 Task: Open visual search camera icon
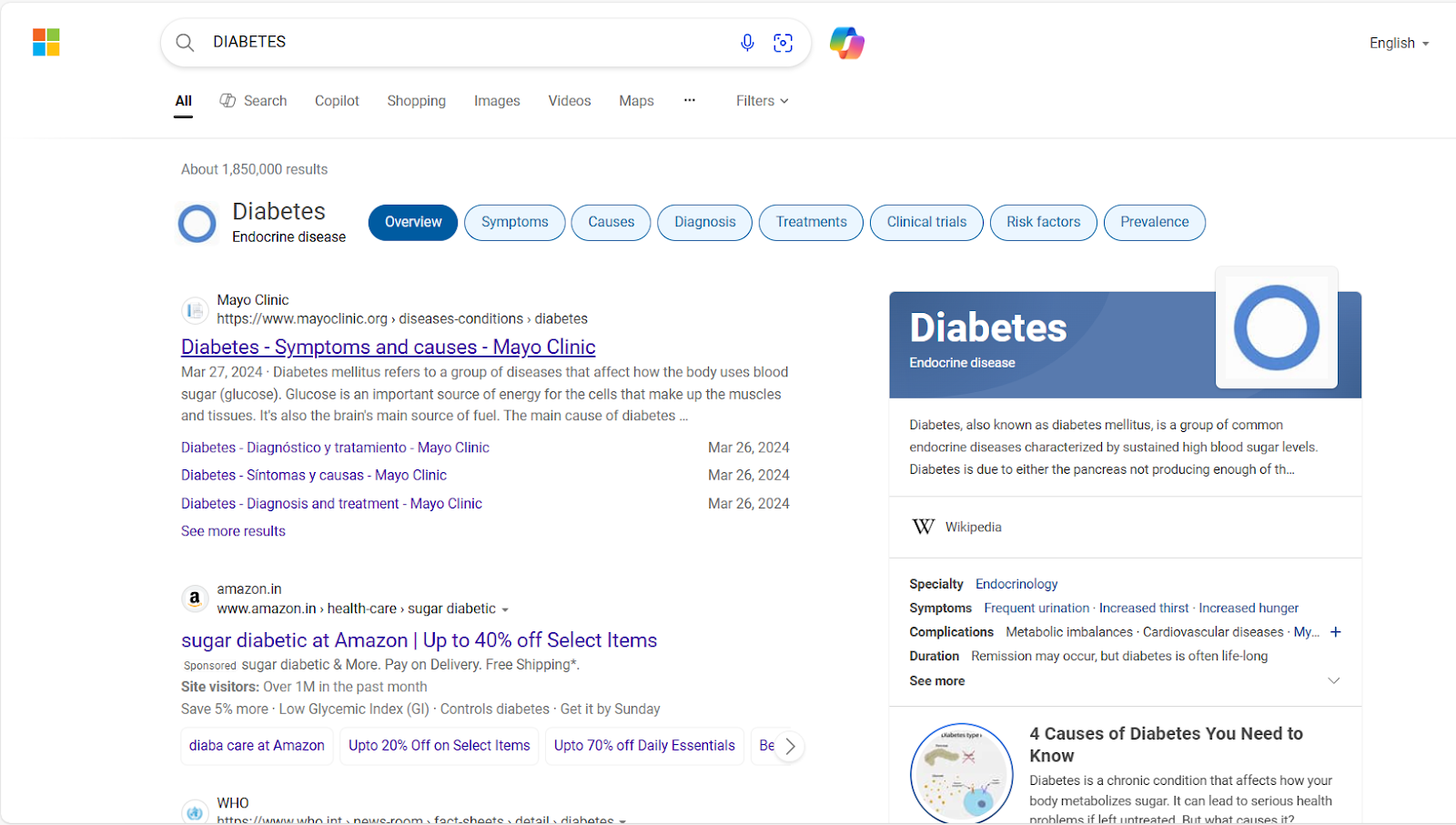tap(783, 43)
